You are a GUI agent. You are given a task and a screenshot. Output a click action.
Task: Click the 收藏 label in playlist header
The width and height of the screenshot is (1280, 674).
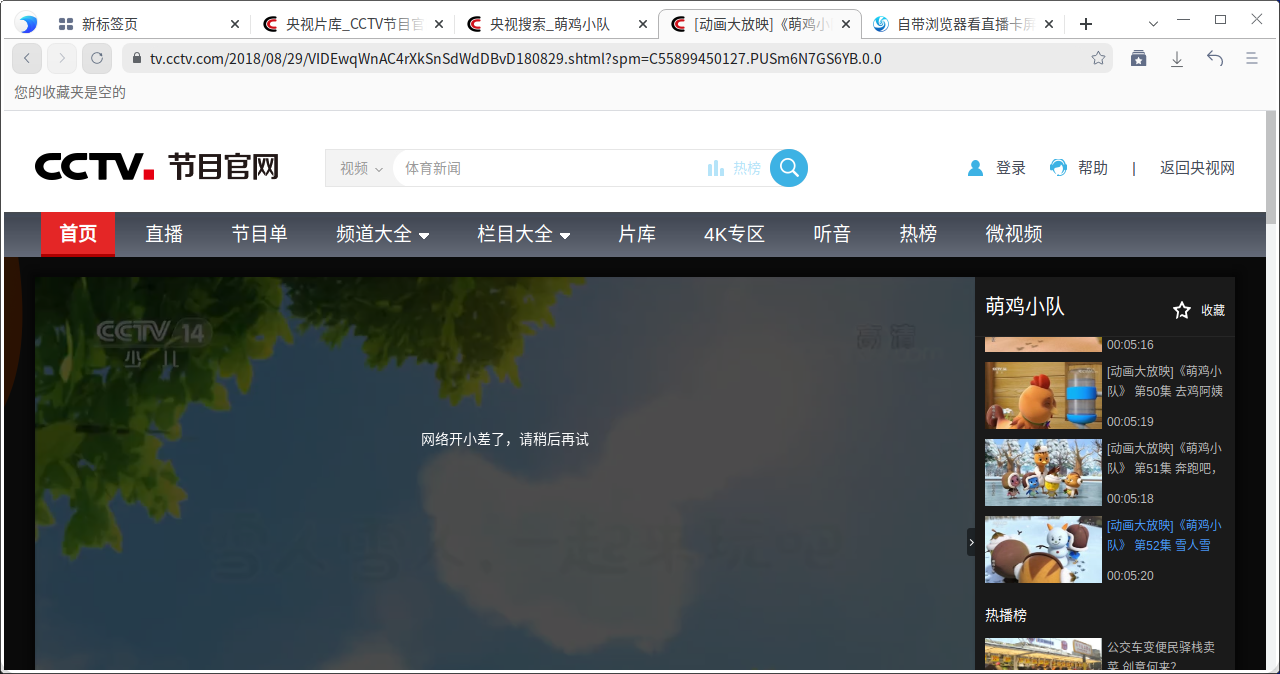click(1213, 311)
